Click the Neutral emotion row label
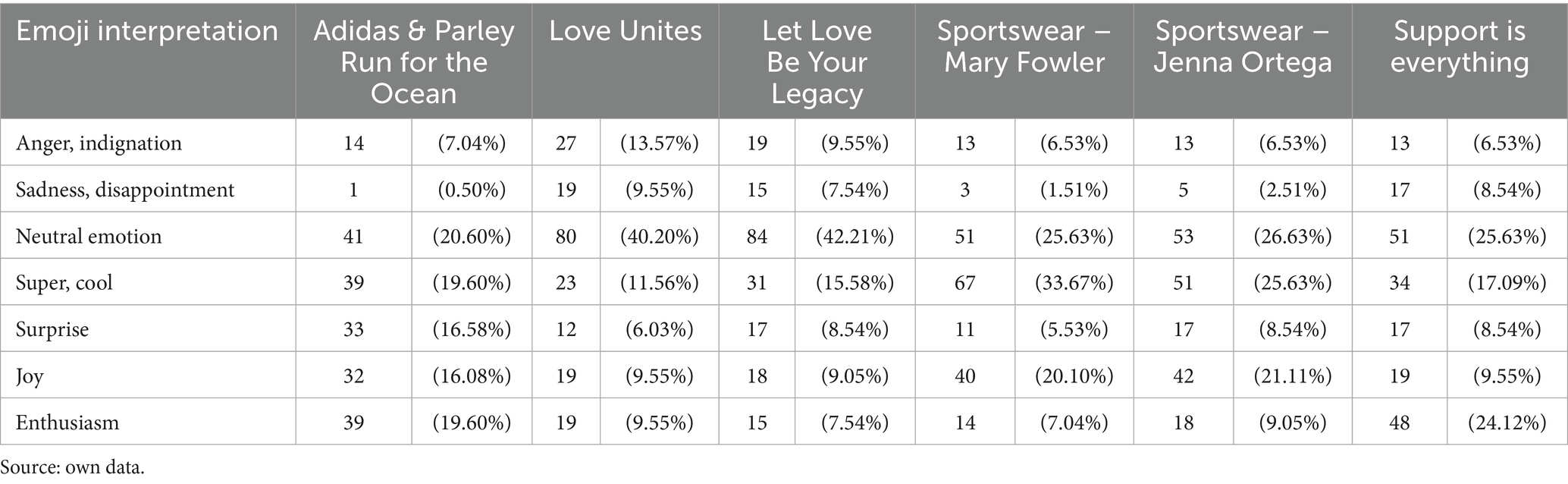1568x484 pixels. [x=89, y=237]
